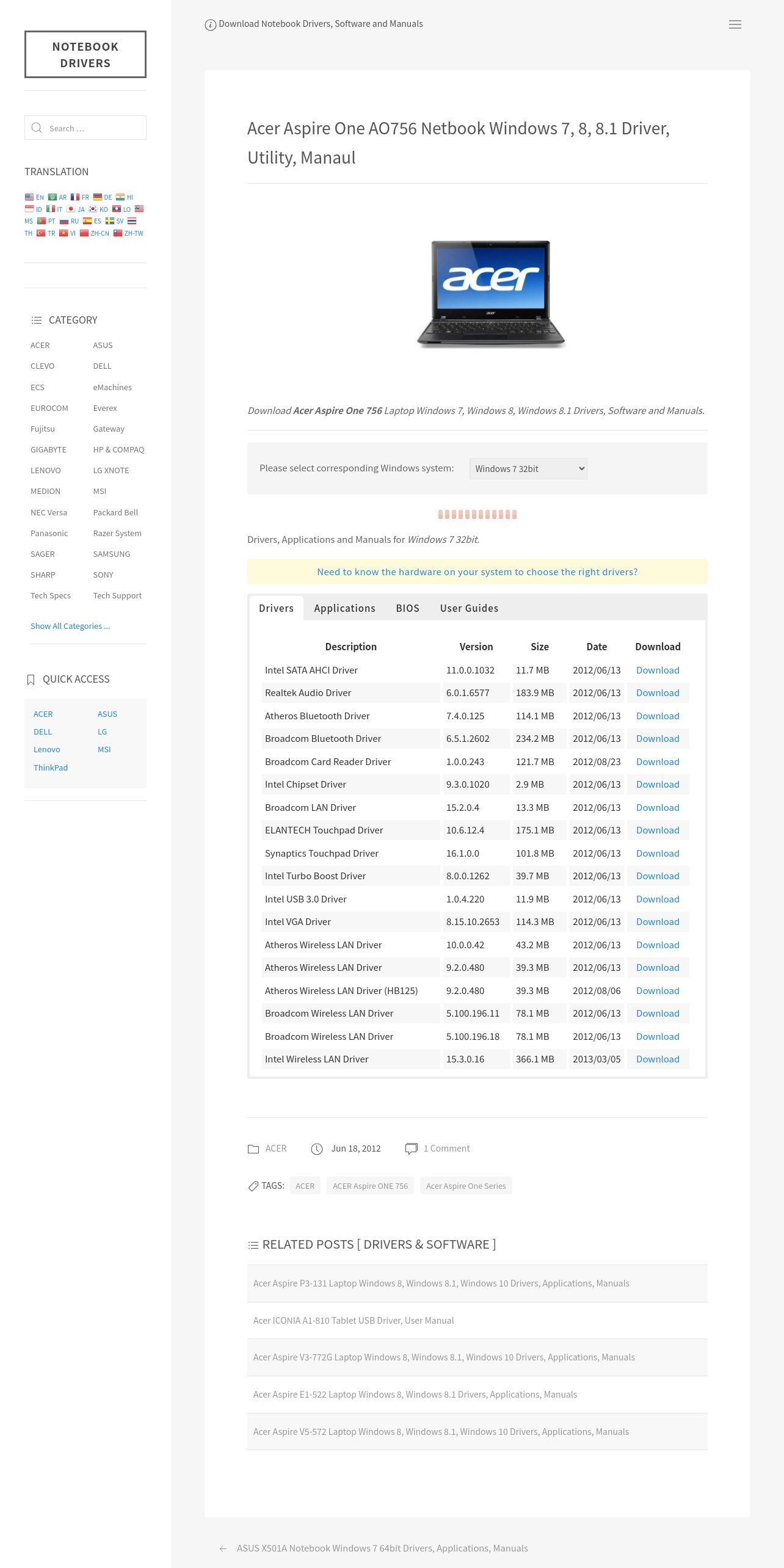Image resolution: width=784 pixels, height=1568 pixels.
Task: Click the comment bubble icon
Action: point(412,1149)
